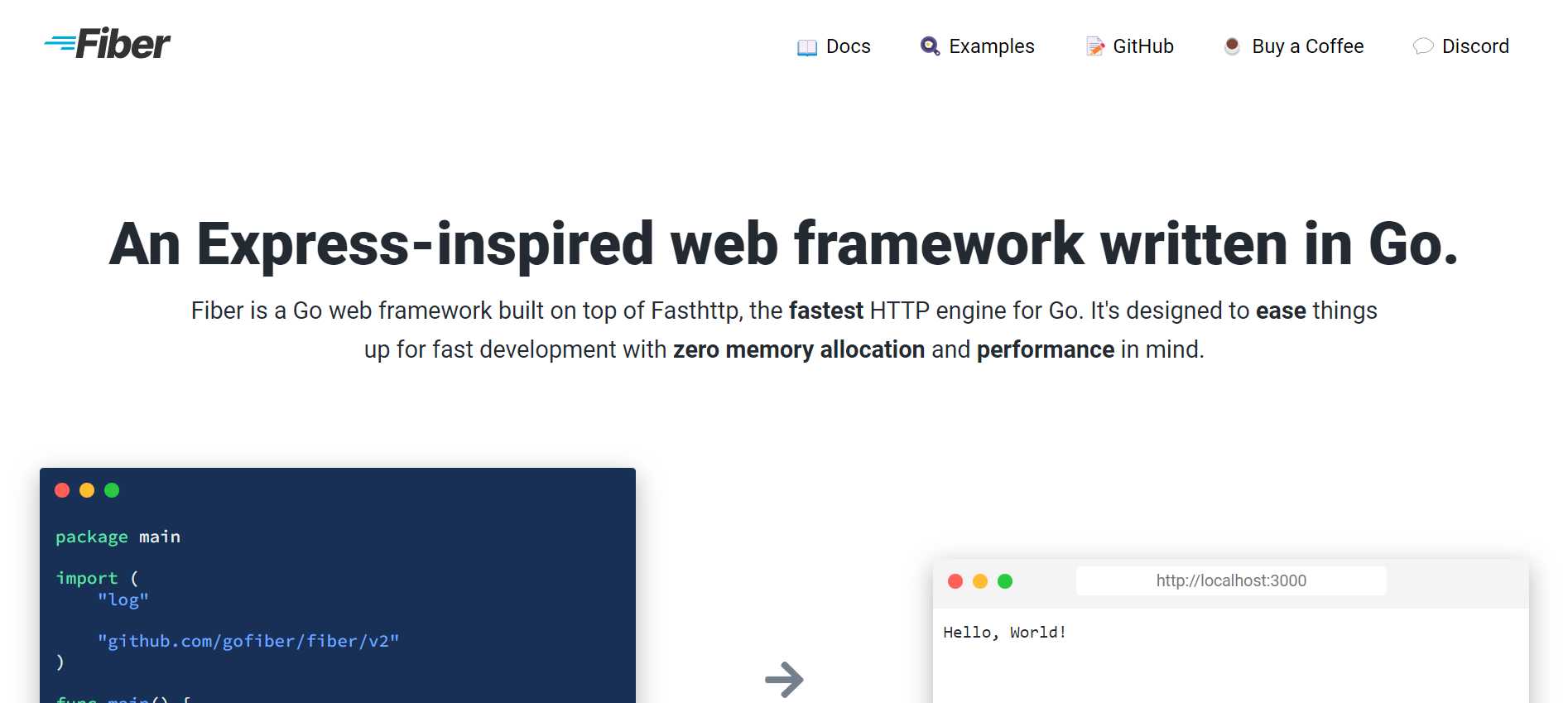1568x703 pixels.
Task: Click the "An Express-inspired web framework" heading
Action: pyautogui.click(x=783, y=243)
